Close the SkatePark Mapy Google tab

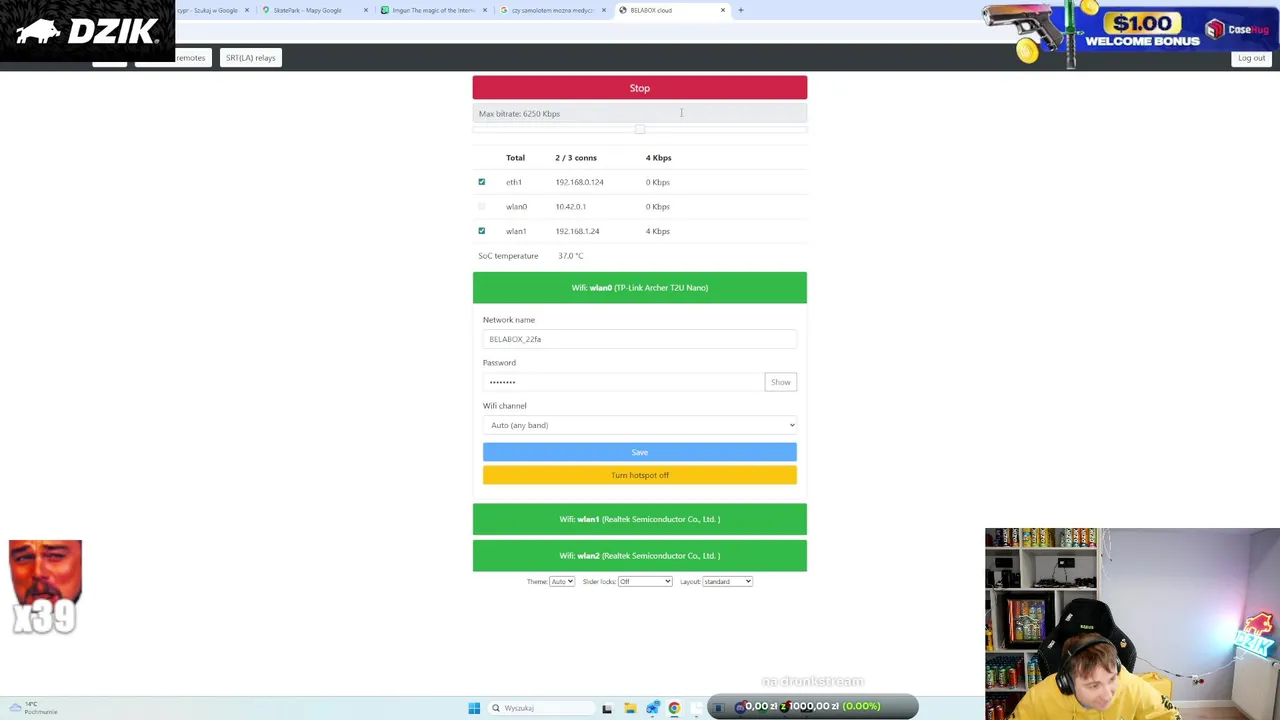tap(365, 10)
